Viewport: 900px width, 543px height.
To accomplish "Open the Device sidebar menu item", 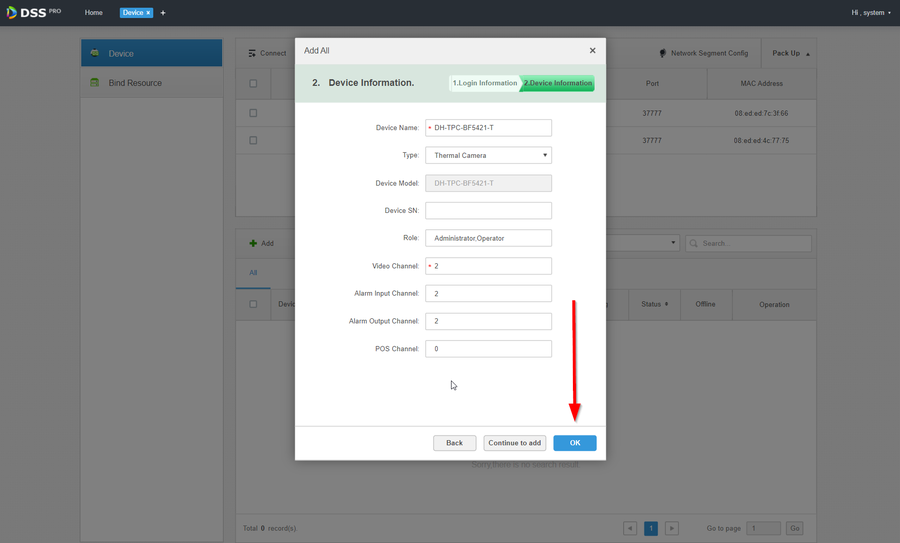I will tap(152, 53).
